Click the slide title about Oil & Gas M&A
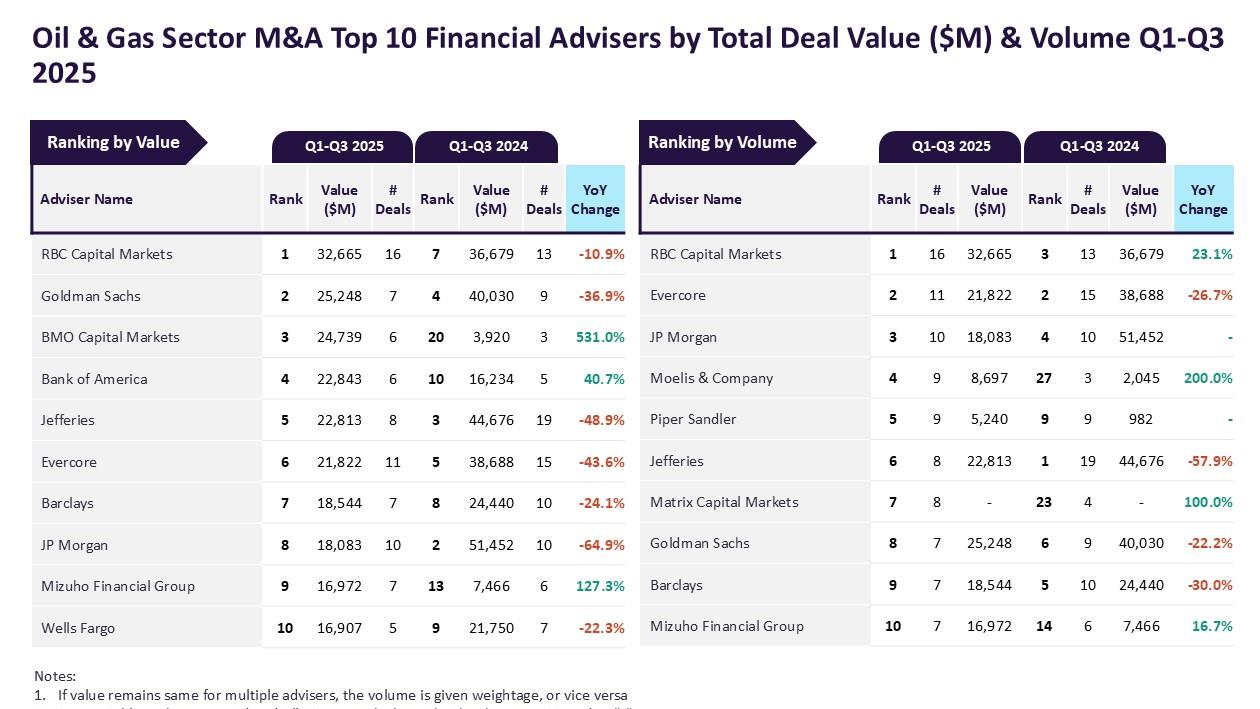1260x709 pixels. pos(628,54)
